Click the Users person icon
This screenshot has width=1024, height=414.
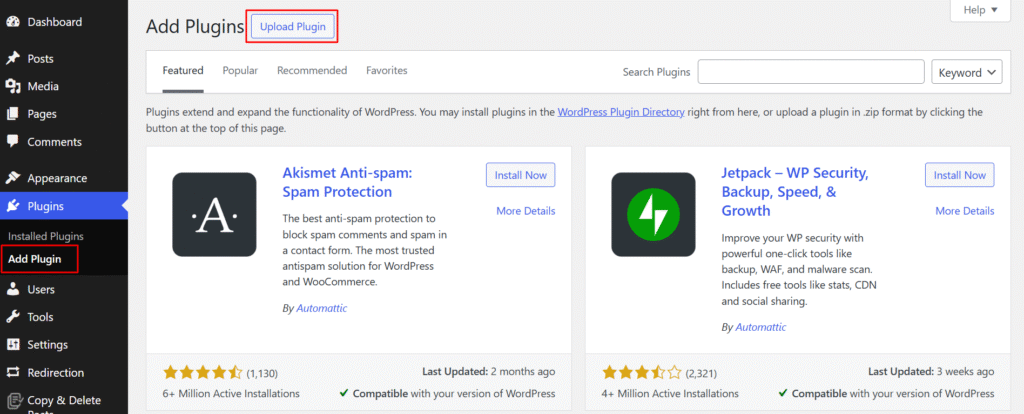[x=12, y=289]
